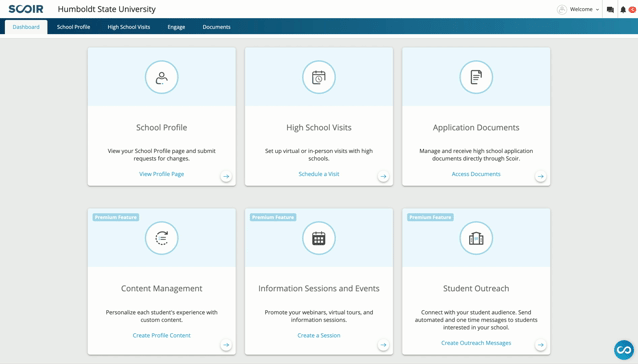
Task: Click the Content Management card heading
Action: (162, 289)
